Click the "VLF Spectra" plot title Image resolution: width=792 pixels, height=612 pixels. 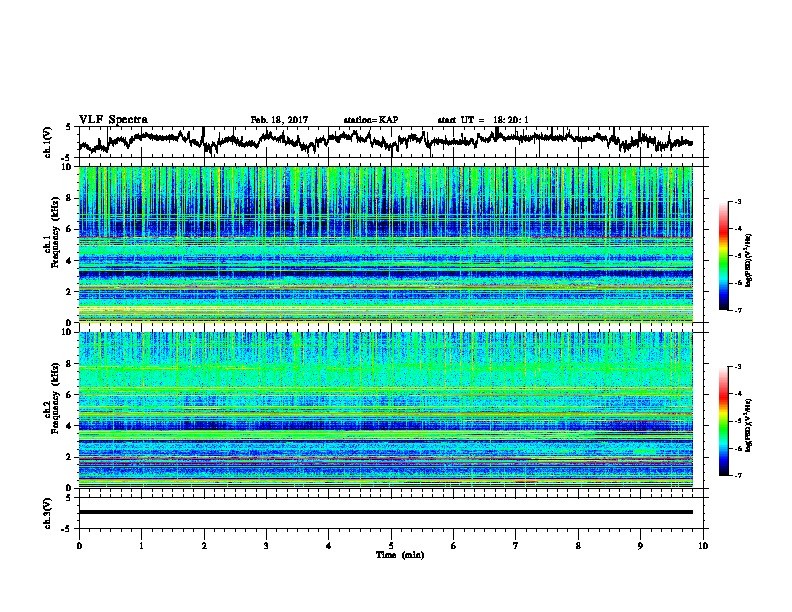[x=113, y=120]
